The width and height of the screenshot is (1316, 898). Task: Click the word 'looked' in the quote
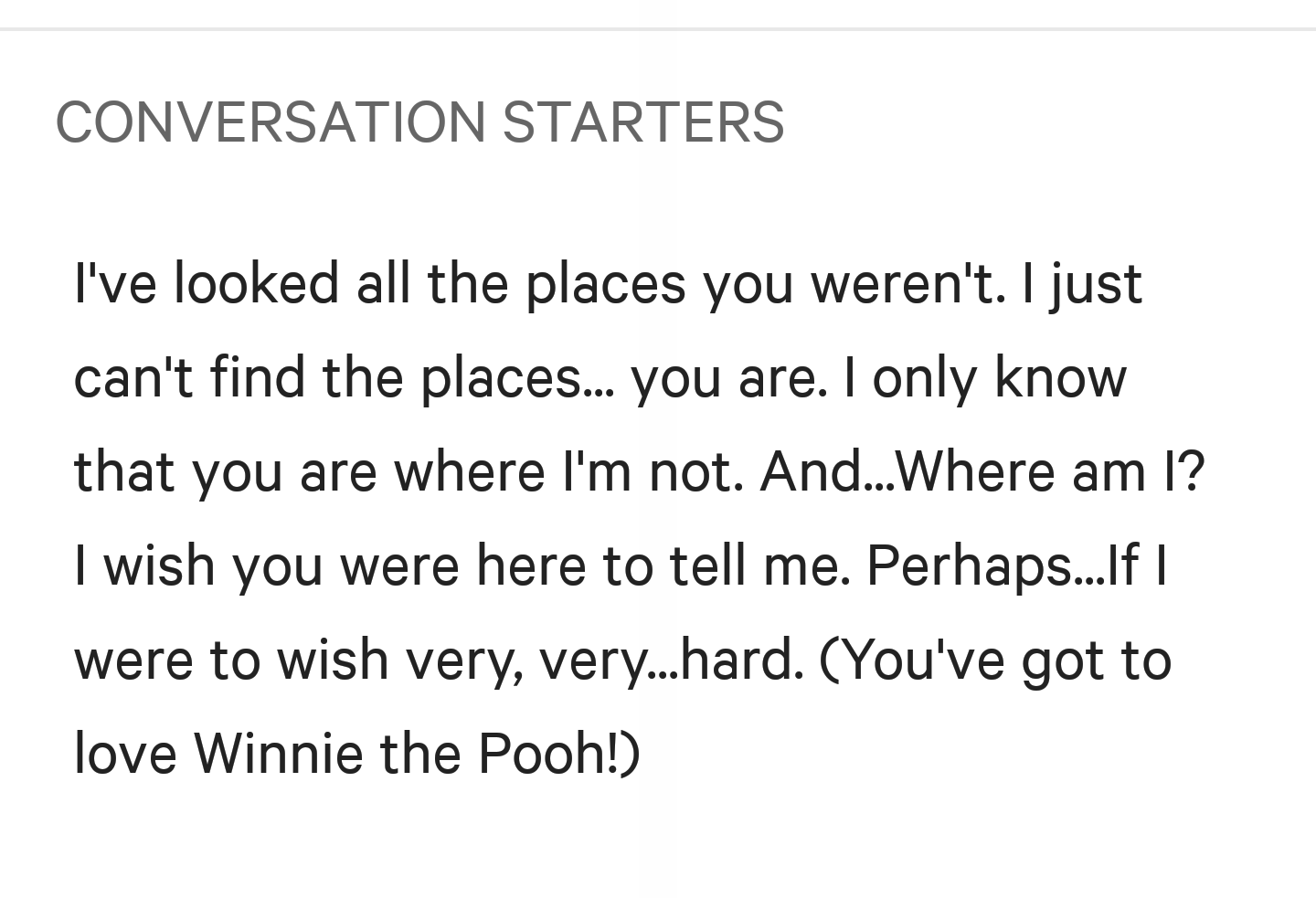click(256, 283)
